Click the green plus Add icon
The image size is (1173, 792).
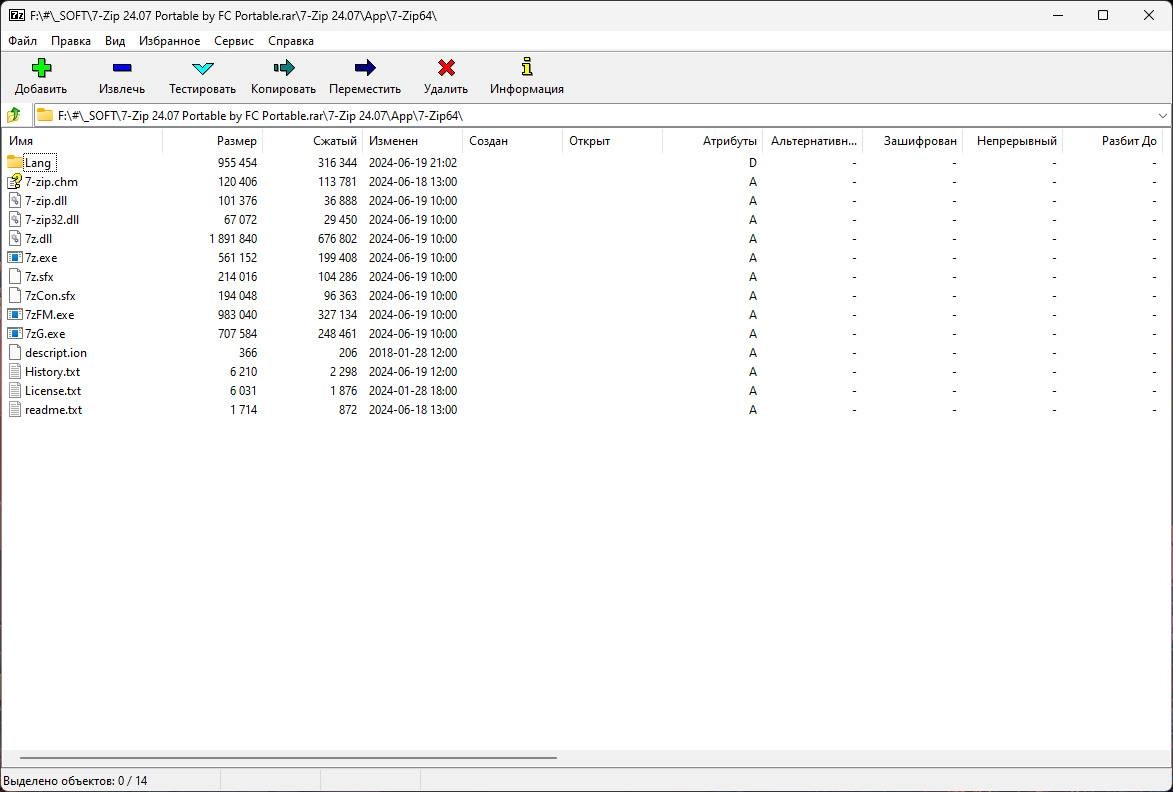41,68
